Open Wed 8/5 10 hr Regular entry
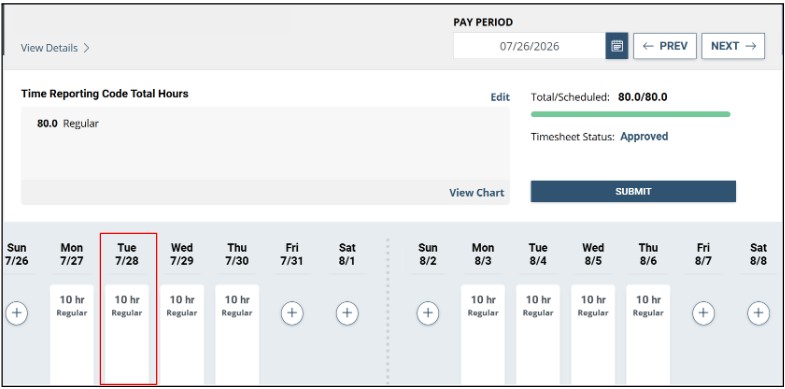 (x=593, y=334)
